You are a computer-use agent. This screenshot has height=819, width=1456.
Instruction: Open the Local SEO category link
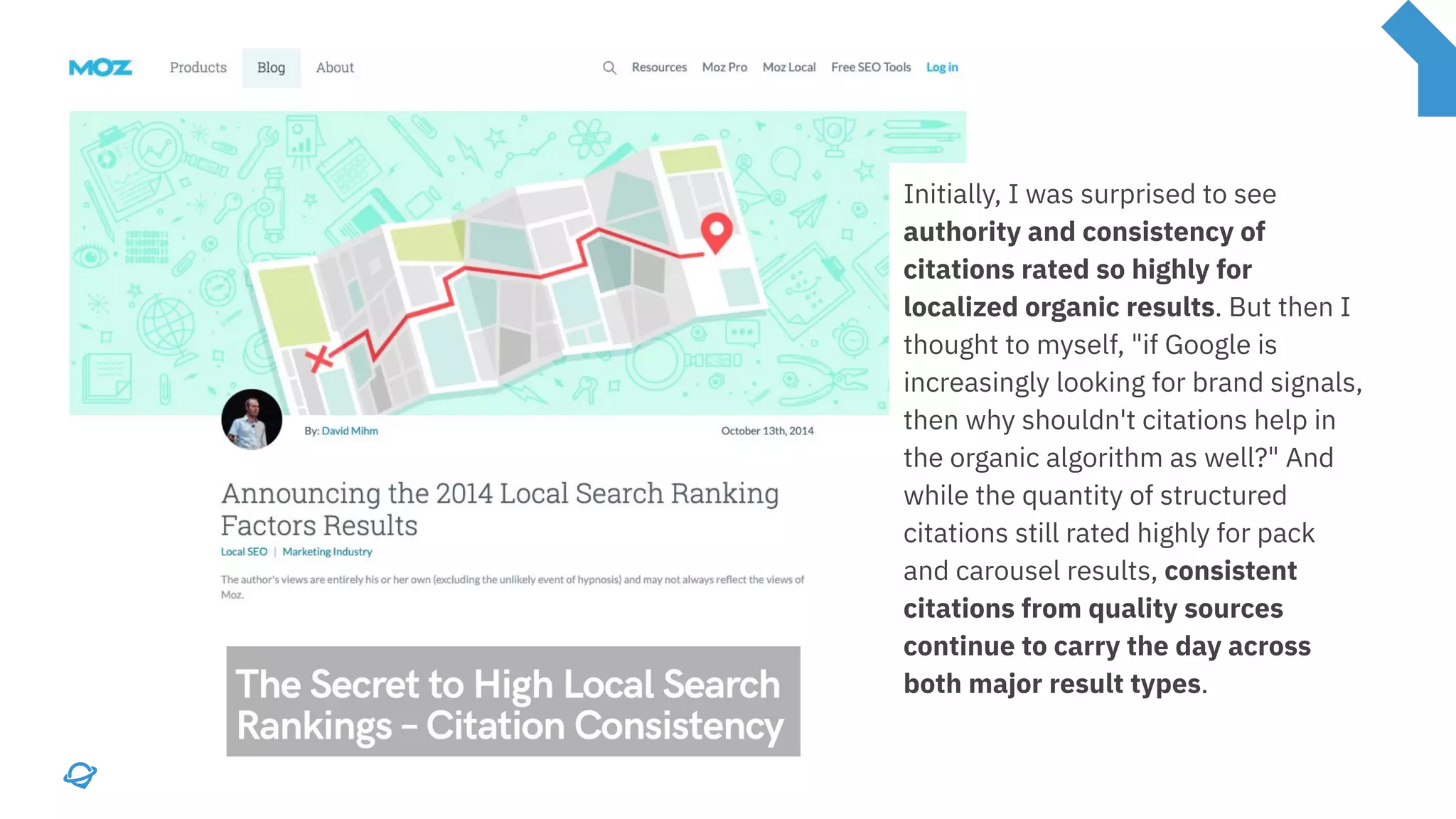(x=244, y=552)
